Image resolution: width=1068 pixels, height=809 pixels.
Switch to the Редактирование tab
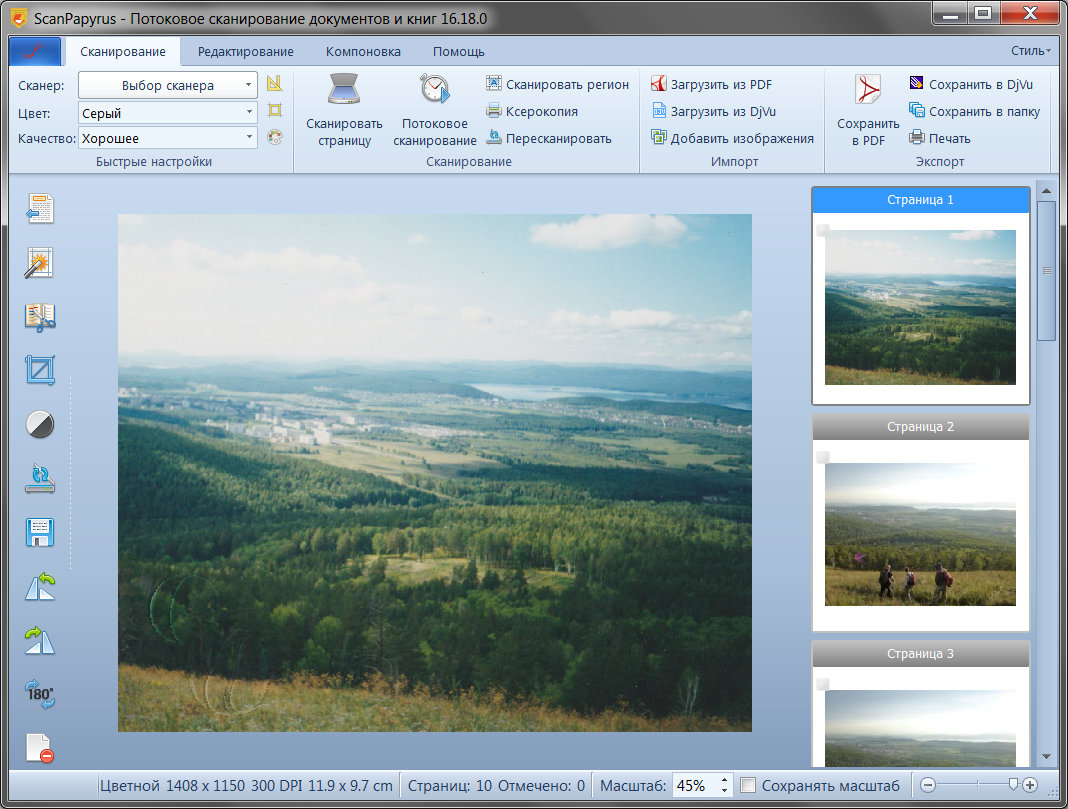[245, 51]
